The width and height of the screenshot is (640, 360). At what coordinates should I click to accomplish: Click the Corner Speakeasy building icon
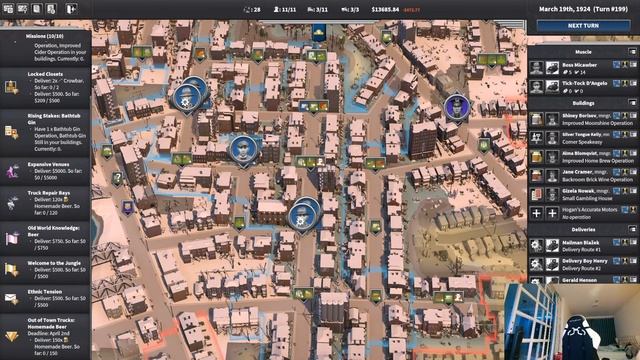(536, 138)
